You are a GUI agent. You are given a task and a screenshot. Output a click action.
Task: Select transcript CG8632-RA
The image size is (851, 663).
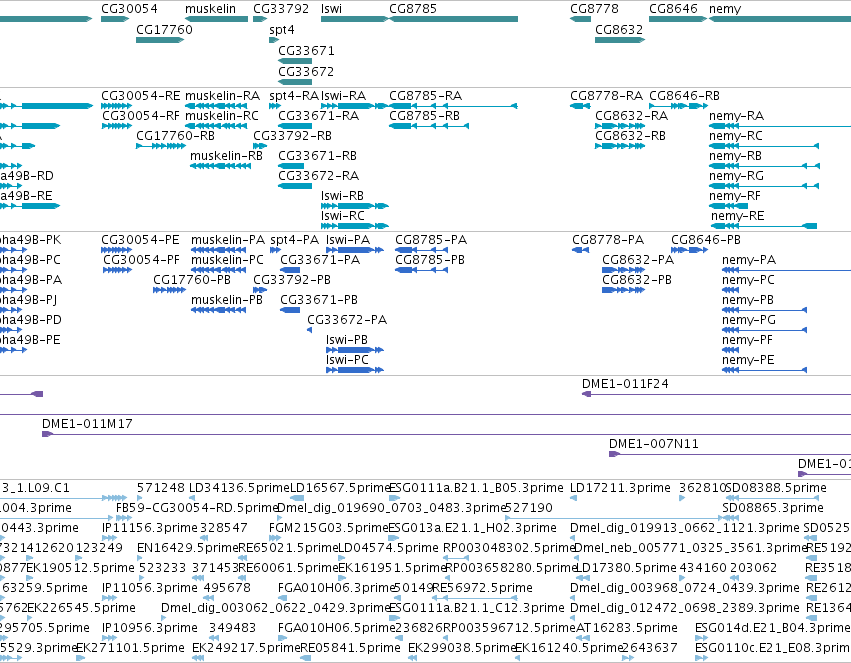(x=631, y=116)
